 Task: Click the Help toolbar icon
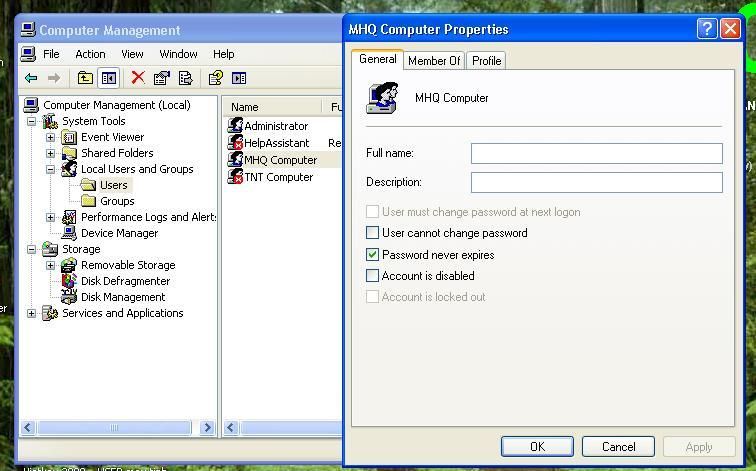(x=215, y=78)
